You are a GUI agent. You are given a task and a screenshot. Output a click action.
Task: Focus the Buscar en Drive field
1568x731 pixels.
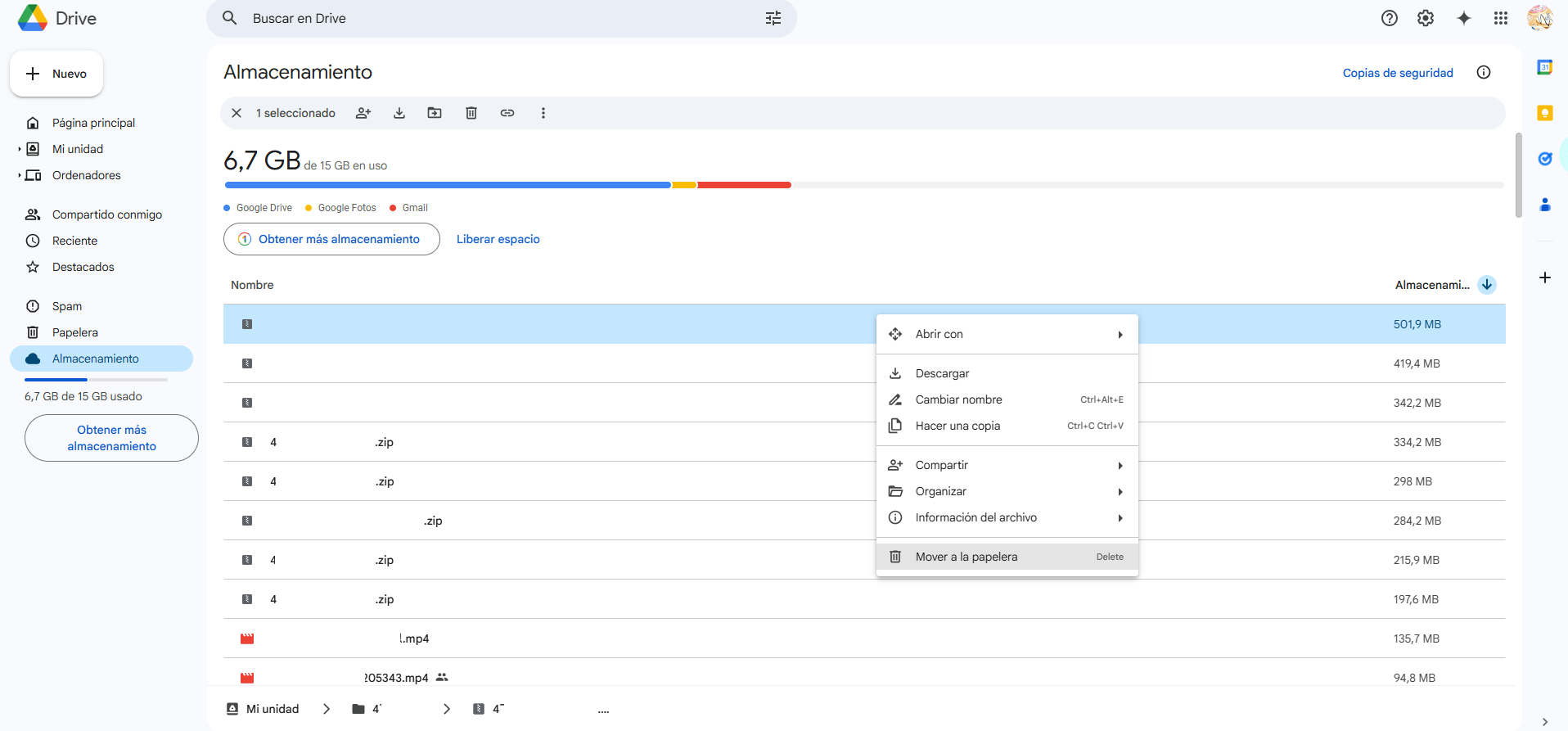[x=491, y=18]
